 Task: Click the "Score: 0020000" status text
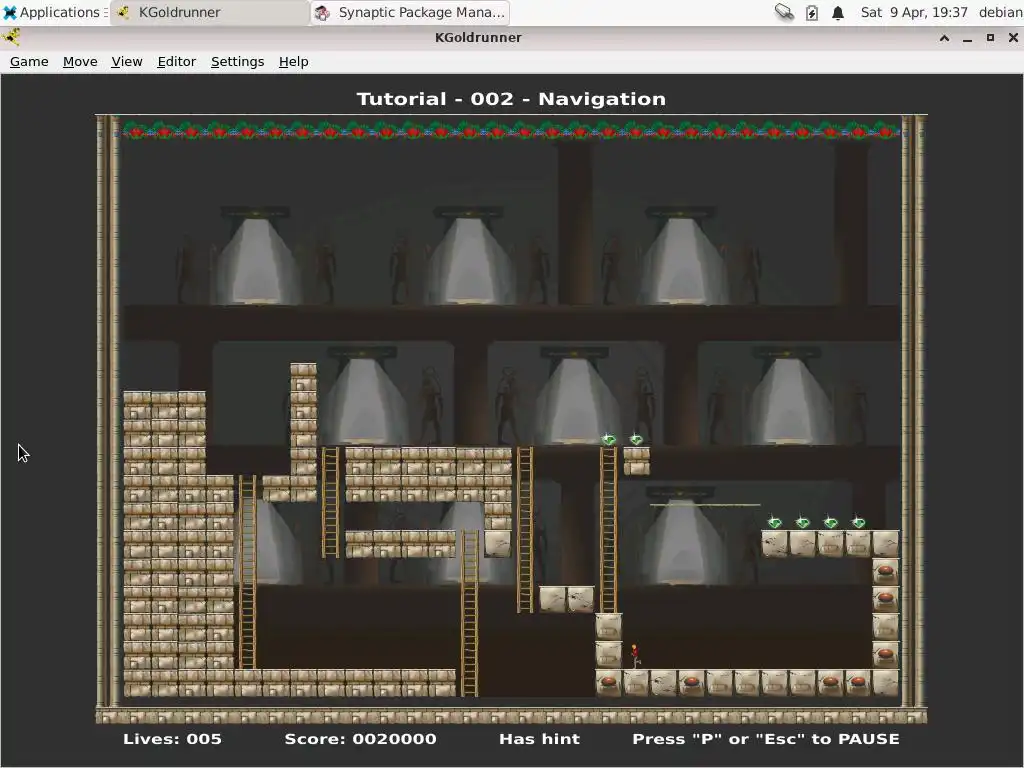(x=360, y=739)
